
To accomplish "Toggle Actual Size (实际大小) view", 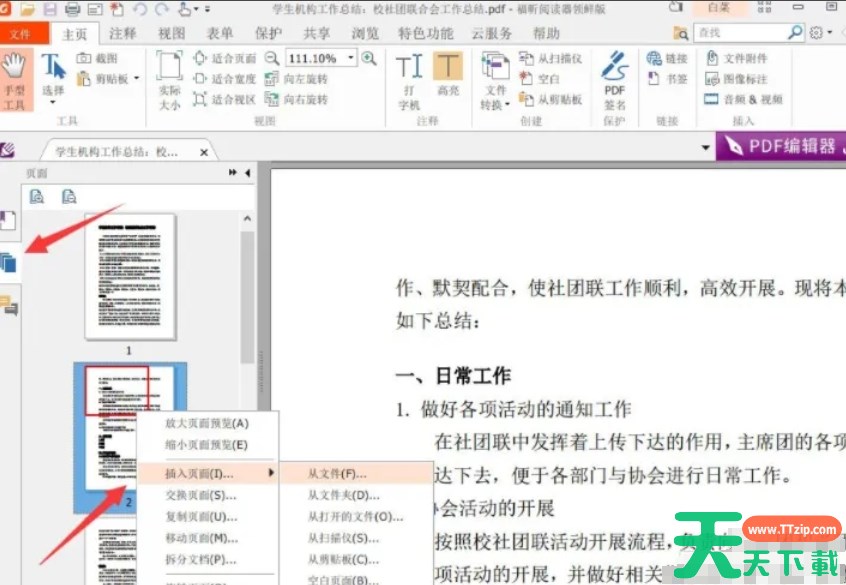I will [x=170, y=80].
